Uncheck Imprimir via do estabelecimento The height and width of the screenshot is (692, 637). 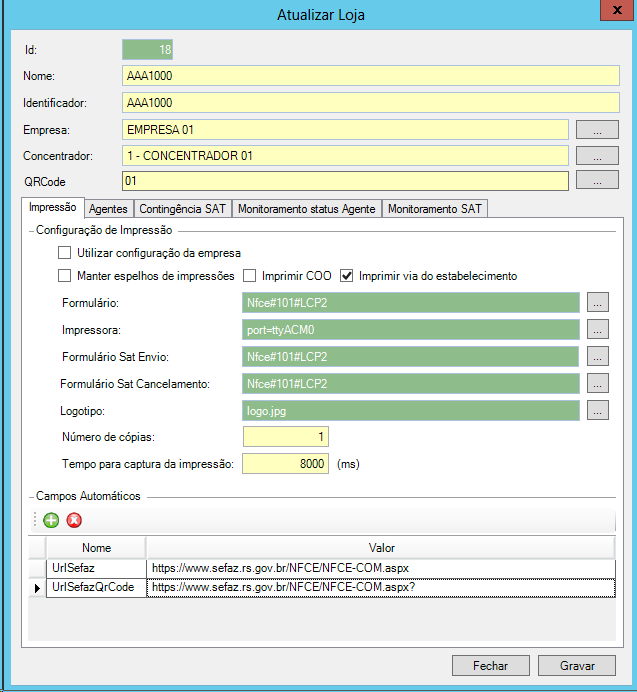pos(348,276)
